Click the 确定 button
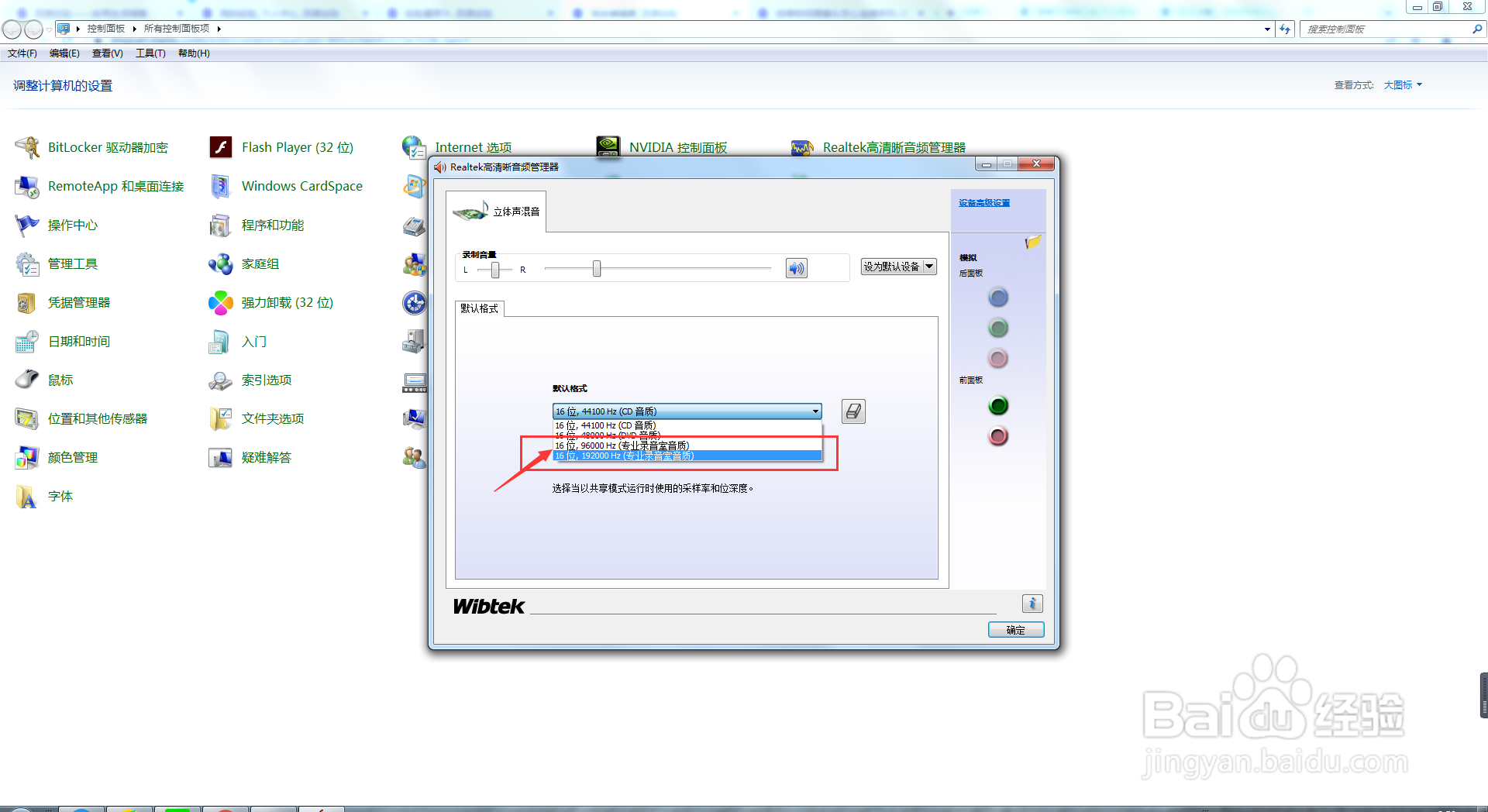The height and width of the screenshot is (812, 1488). [x=1016, y=630]
